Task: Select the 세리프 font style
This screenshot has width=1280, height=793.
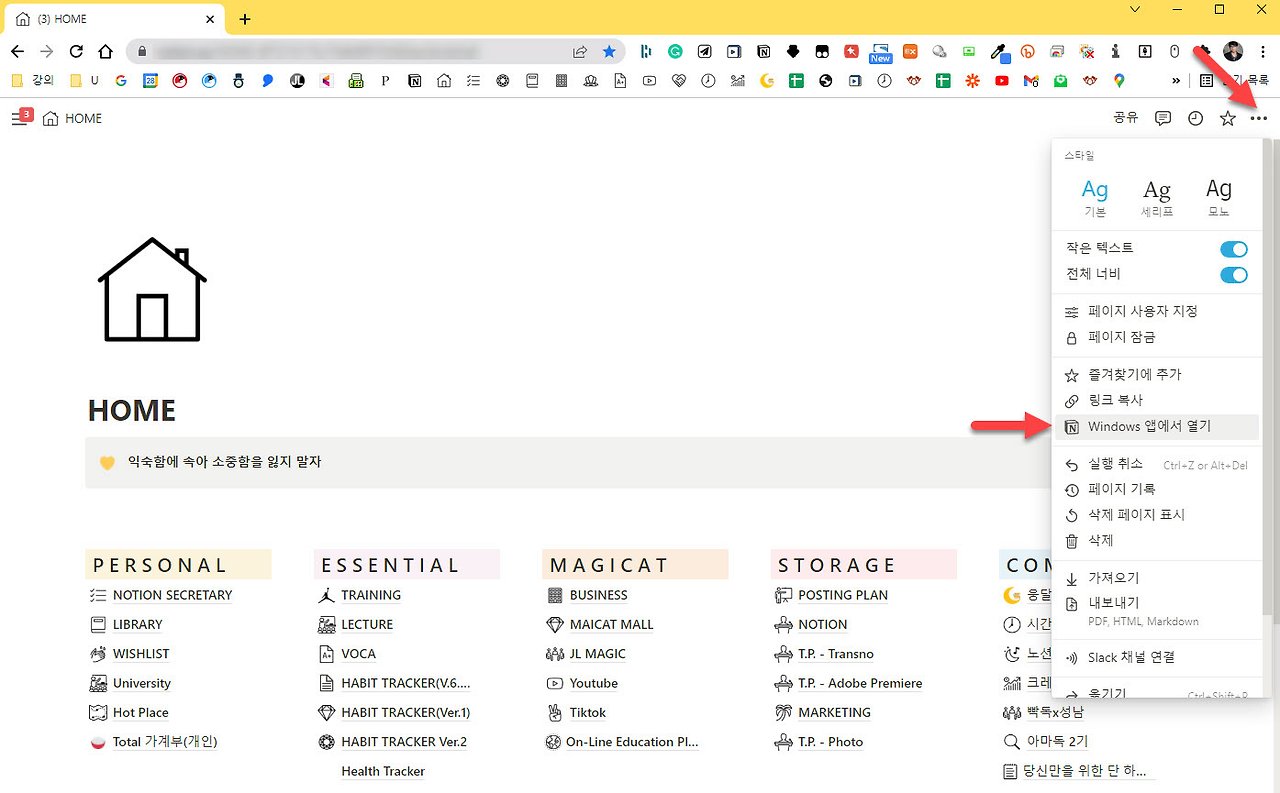Action: tap(1157, 197)
